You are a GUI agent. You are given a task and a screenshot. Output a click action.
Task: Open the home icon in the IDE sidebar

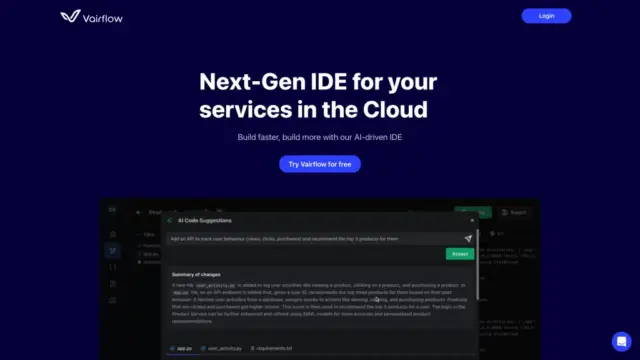(113, 234)
